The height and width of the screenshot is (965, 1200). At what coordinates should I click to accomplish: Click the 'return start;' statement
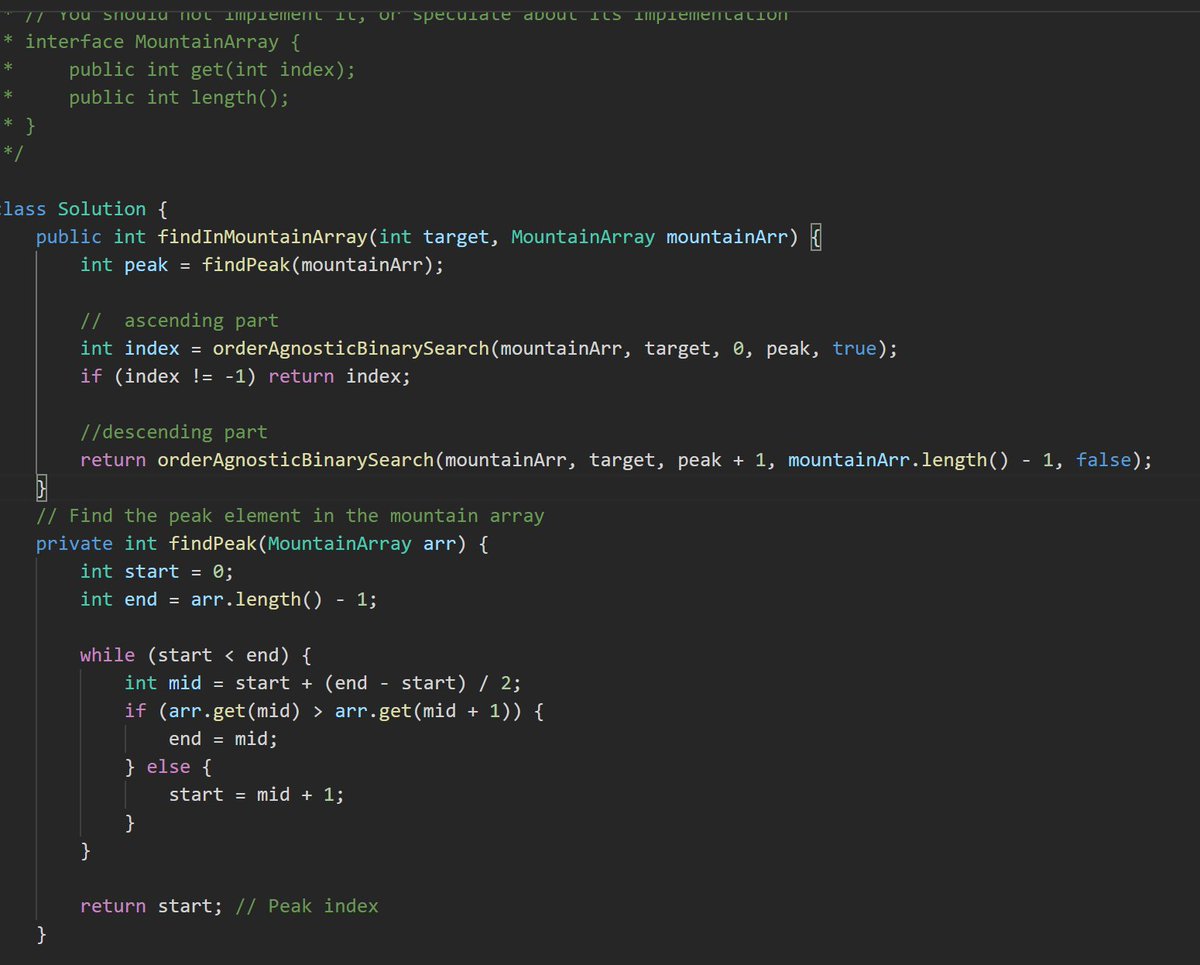(152, 907)
